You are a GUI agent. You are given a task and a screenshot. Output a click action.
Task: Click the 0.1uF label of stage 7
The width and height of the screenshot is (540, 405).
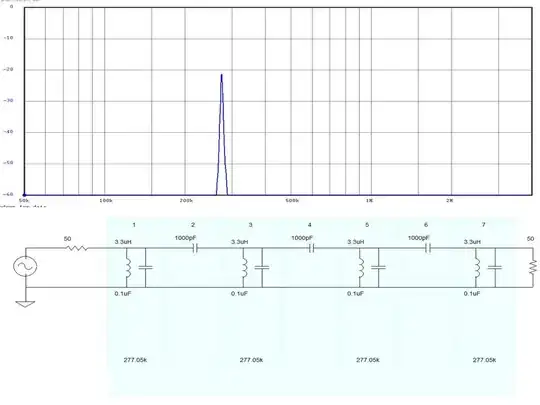pos(472,294)
